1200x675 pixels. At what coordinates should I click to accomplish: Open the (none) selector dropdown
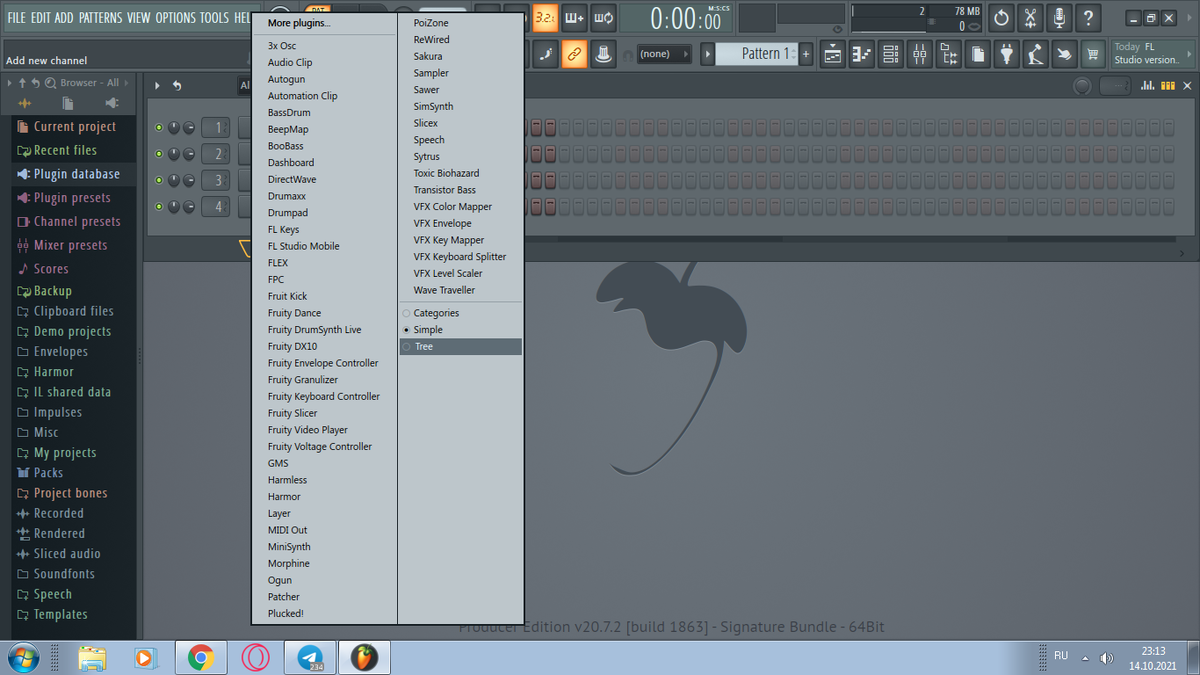662,54
